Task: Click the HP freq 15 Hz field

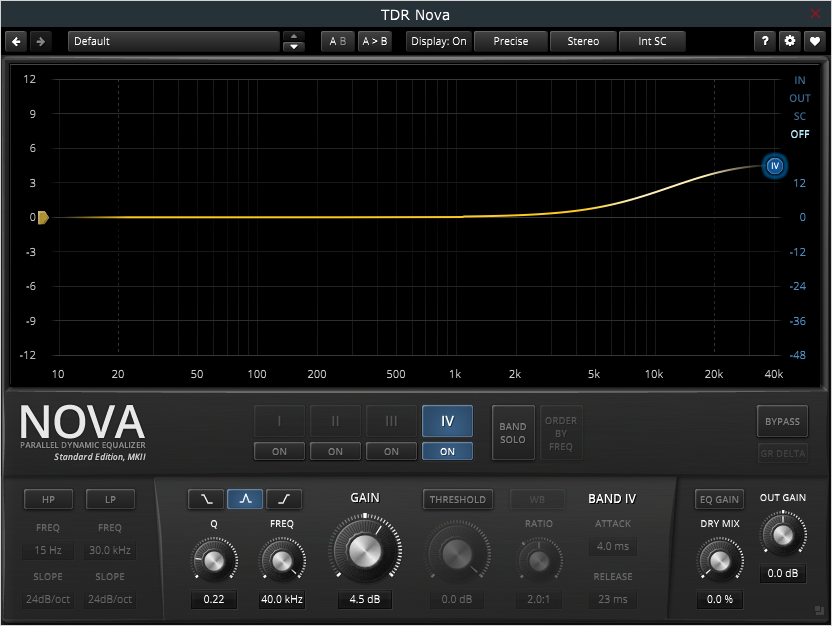Action: pyautogui.click(x=48, y=550)
